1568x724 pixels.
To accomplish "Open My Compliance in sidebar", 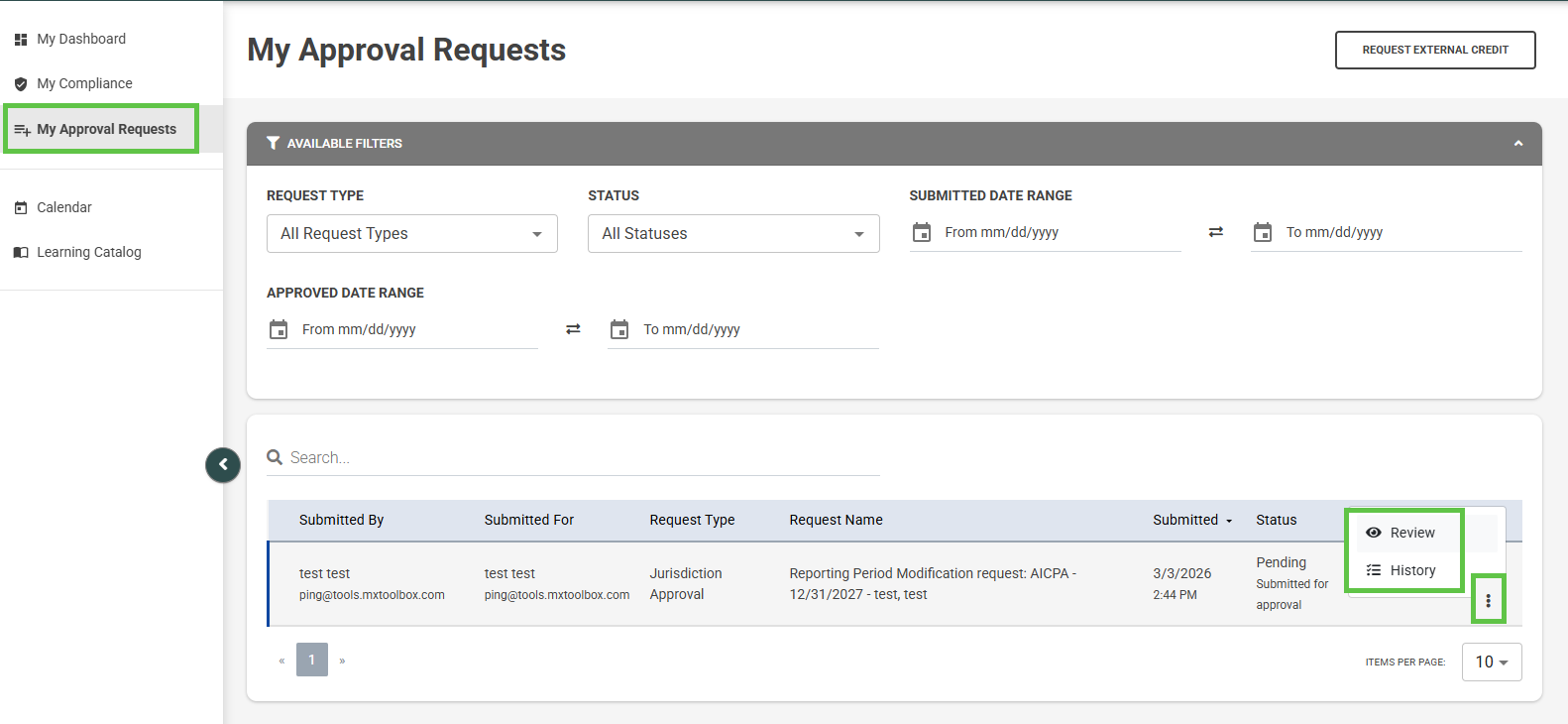I will click(84, 83).
